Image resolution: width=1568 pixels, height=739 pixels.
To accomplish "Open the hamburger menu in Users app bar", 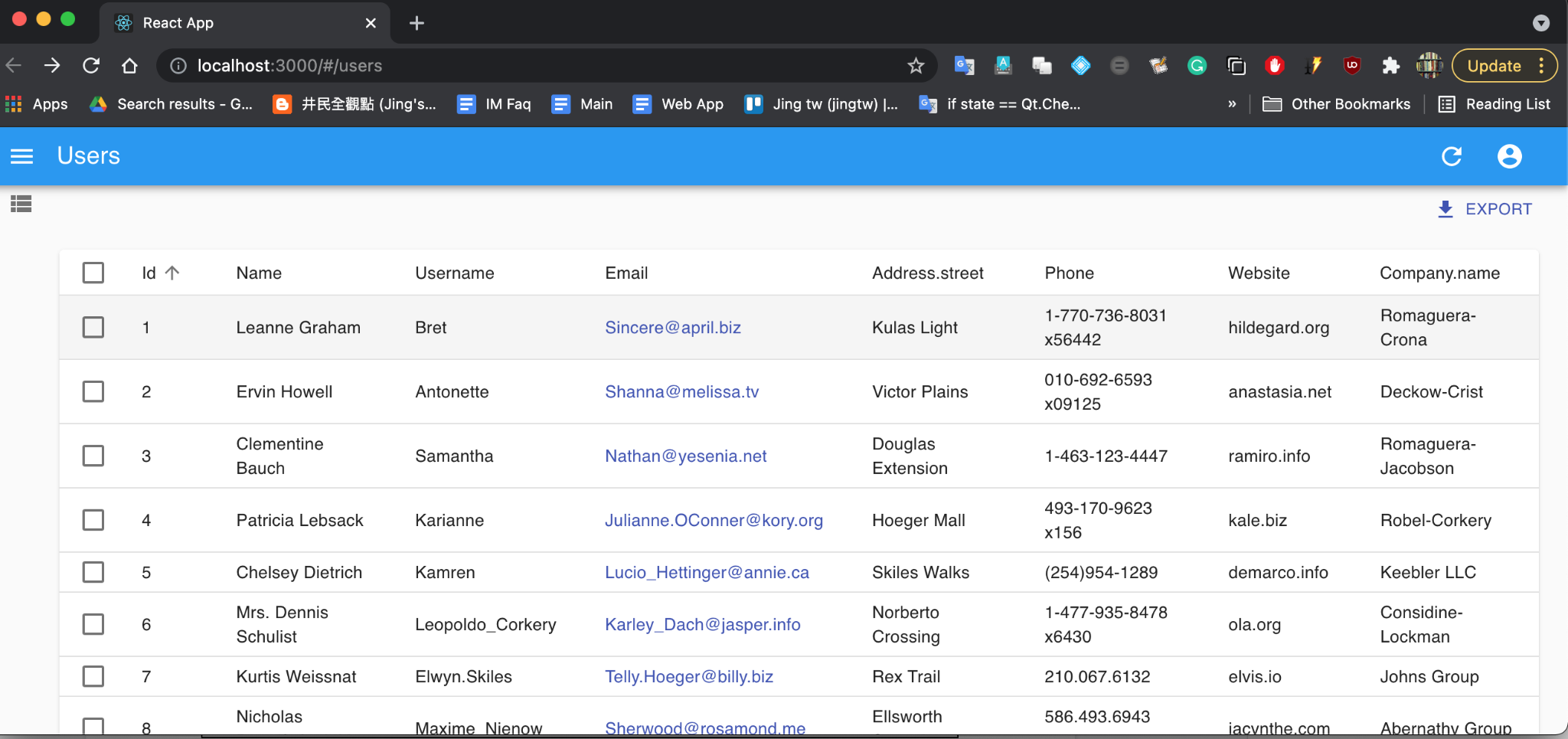I will click(x=21, y=156).
